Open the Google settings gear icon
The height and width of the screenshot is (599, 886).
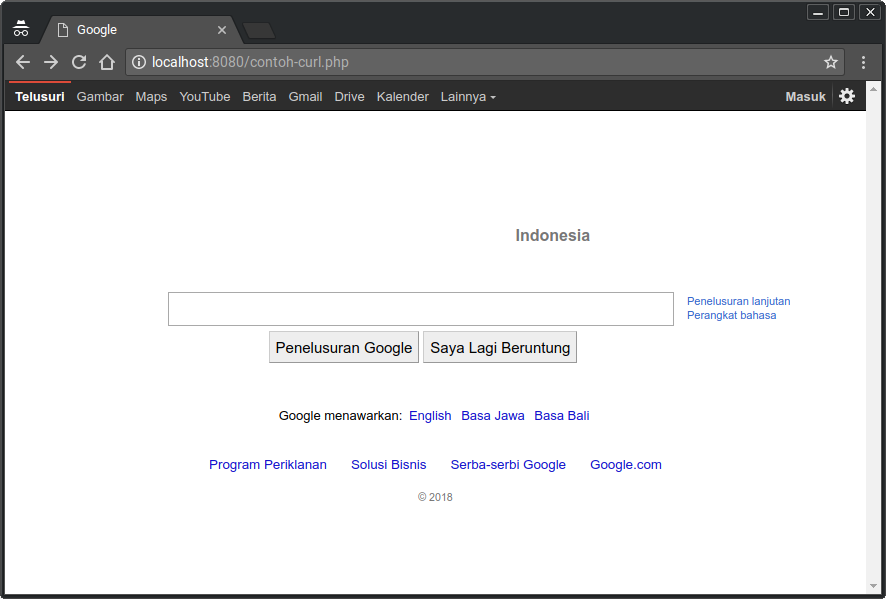[x=847, y=96]
